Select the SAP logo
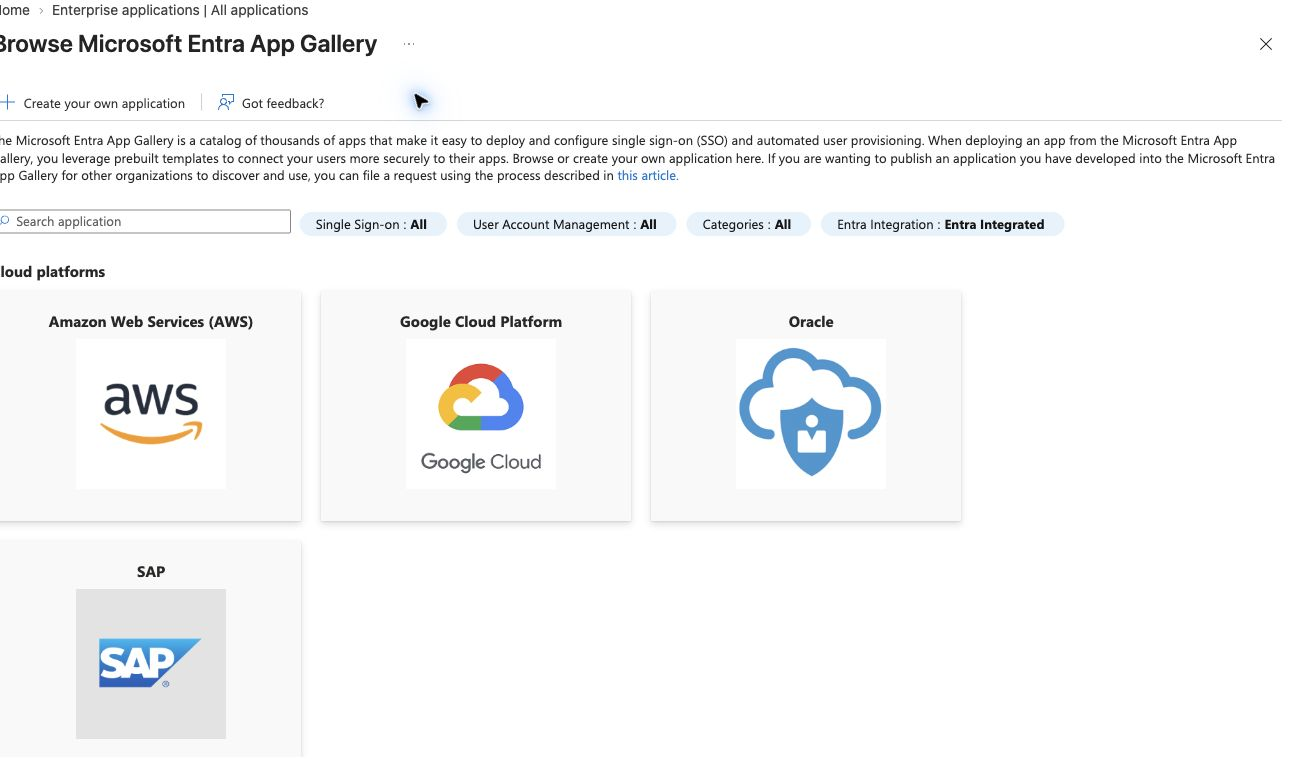This screenshot has width=1302, height=759. [151, 664]
